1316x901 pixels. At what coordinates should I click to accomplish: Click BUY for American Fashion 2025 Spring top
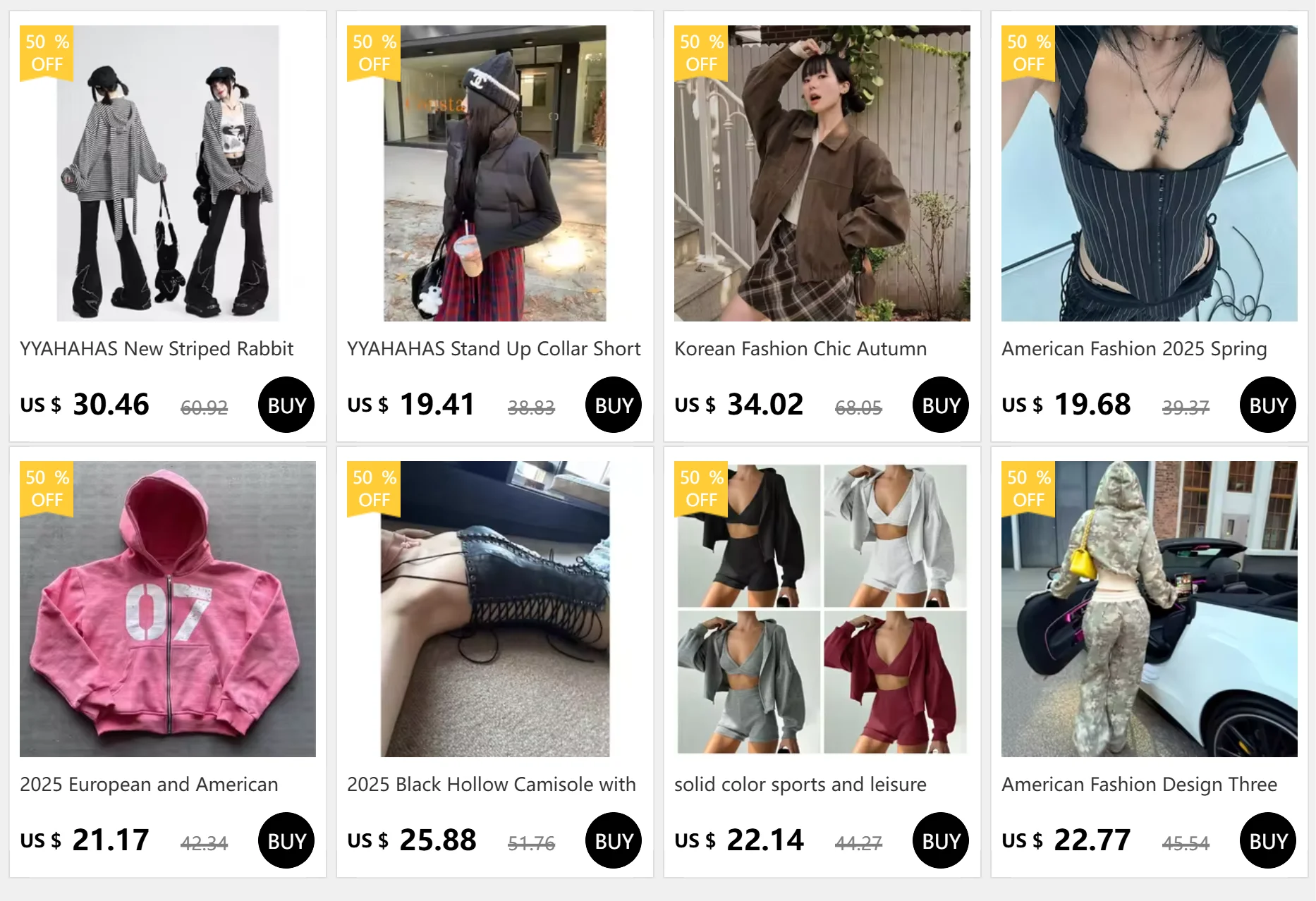click(x=1268, y=405)
